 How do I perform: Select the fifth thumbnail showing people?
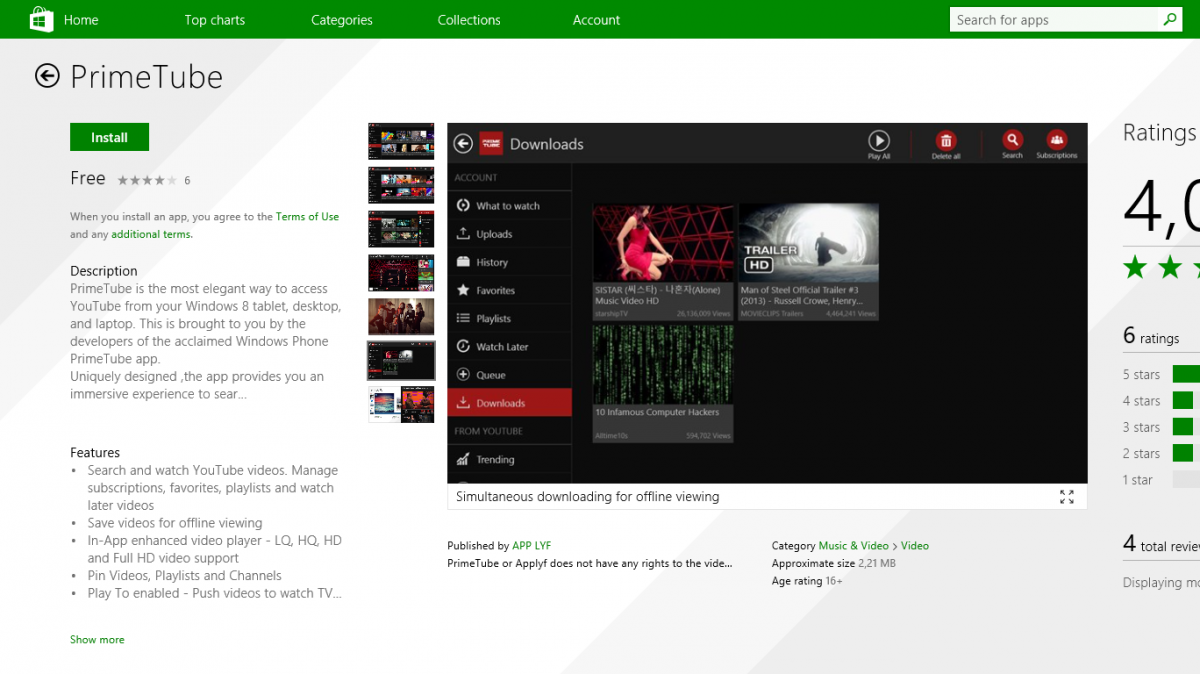pyautogui.click(x=401, y=317)
